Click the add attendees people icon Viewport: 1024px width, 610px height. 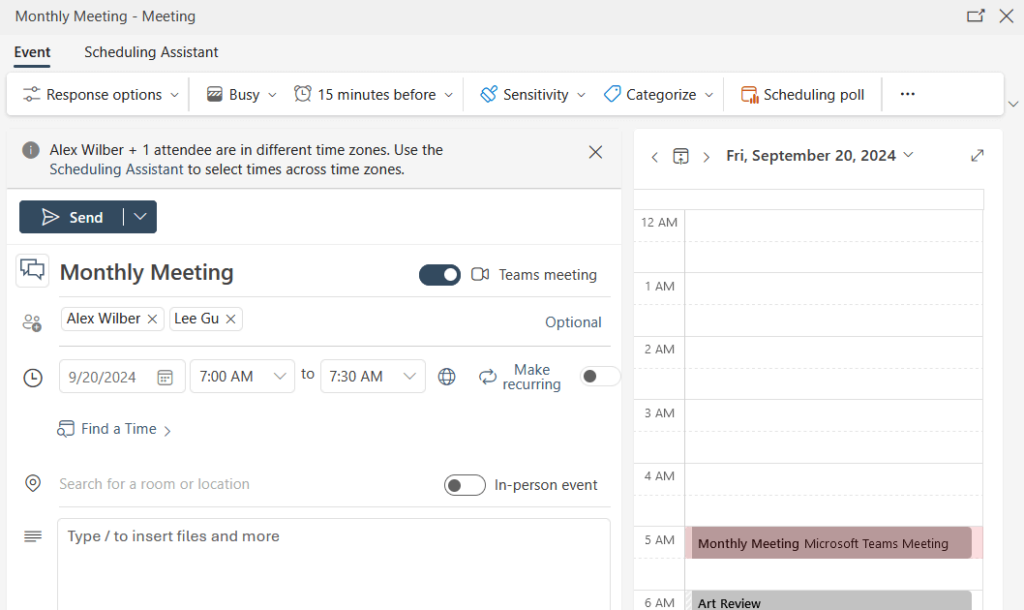(x=32, y=322)
